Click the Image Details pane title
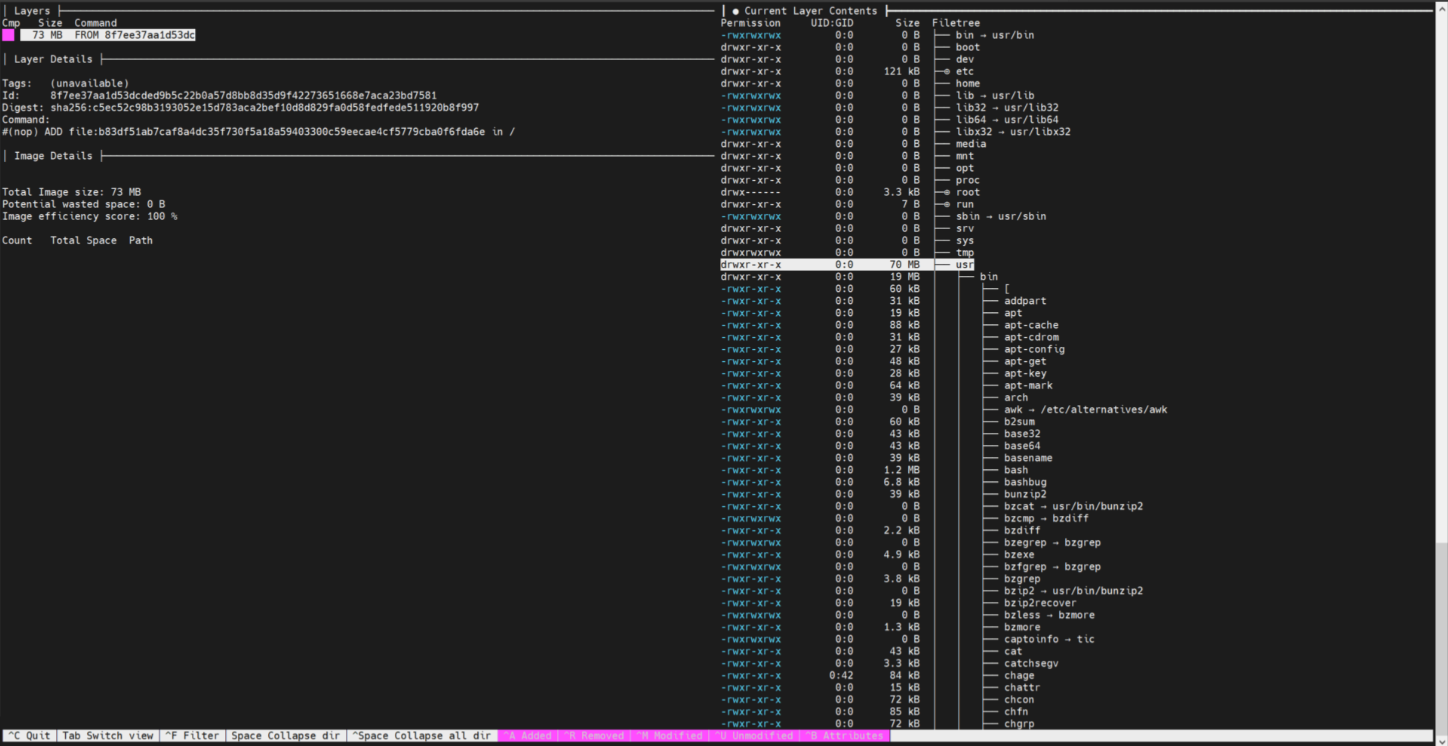This screenshot has width=1448, height=746. (x=53, y=156)
